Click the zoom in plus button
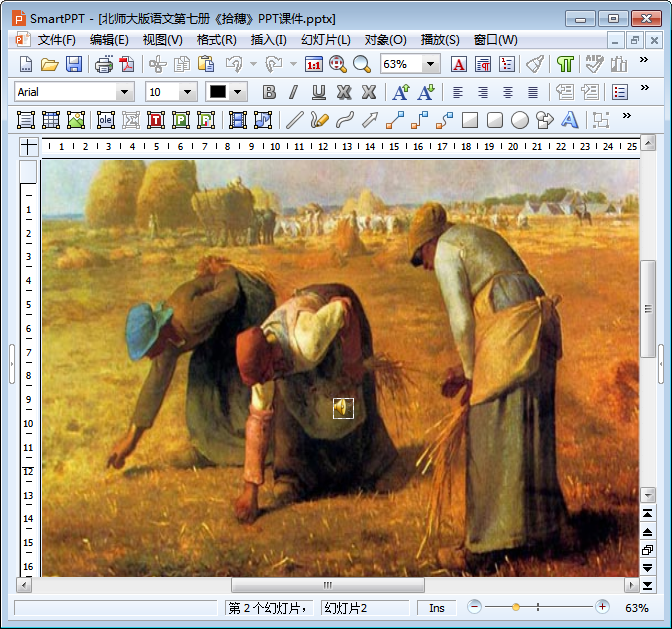Screen dimensions: 672x629 click(602, 607)
